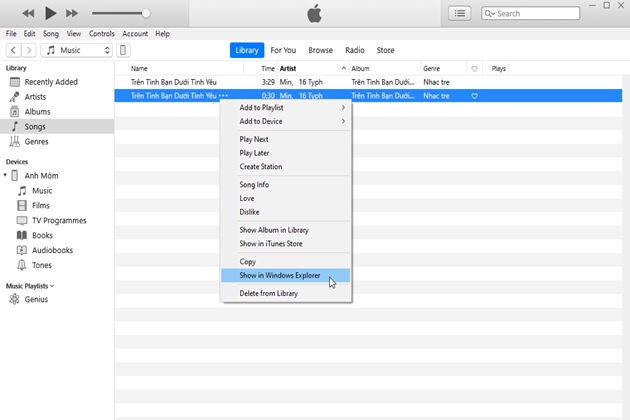
Task: Open the Controls menu
Action: (x=102, y=34)
